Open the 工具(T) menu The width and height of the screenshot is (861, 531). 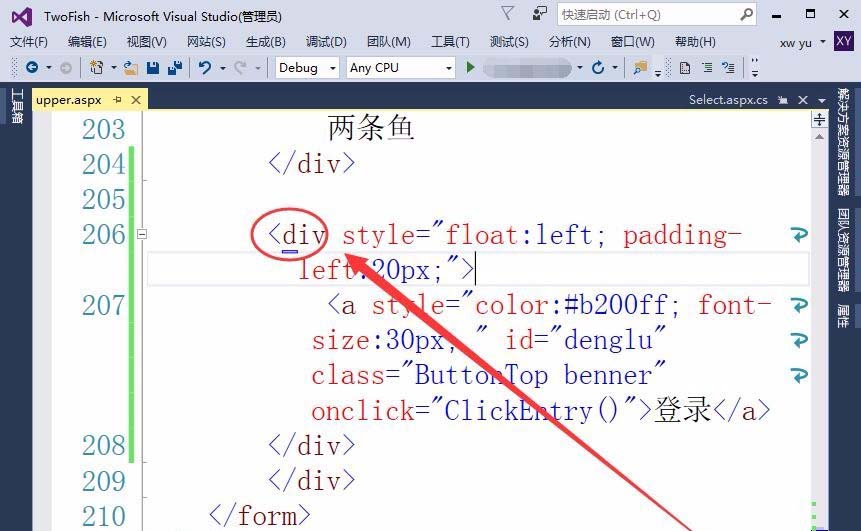450,42
